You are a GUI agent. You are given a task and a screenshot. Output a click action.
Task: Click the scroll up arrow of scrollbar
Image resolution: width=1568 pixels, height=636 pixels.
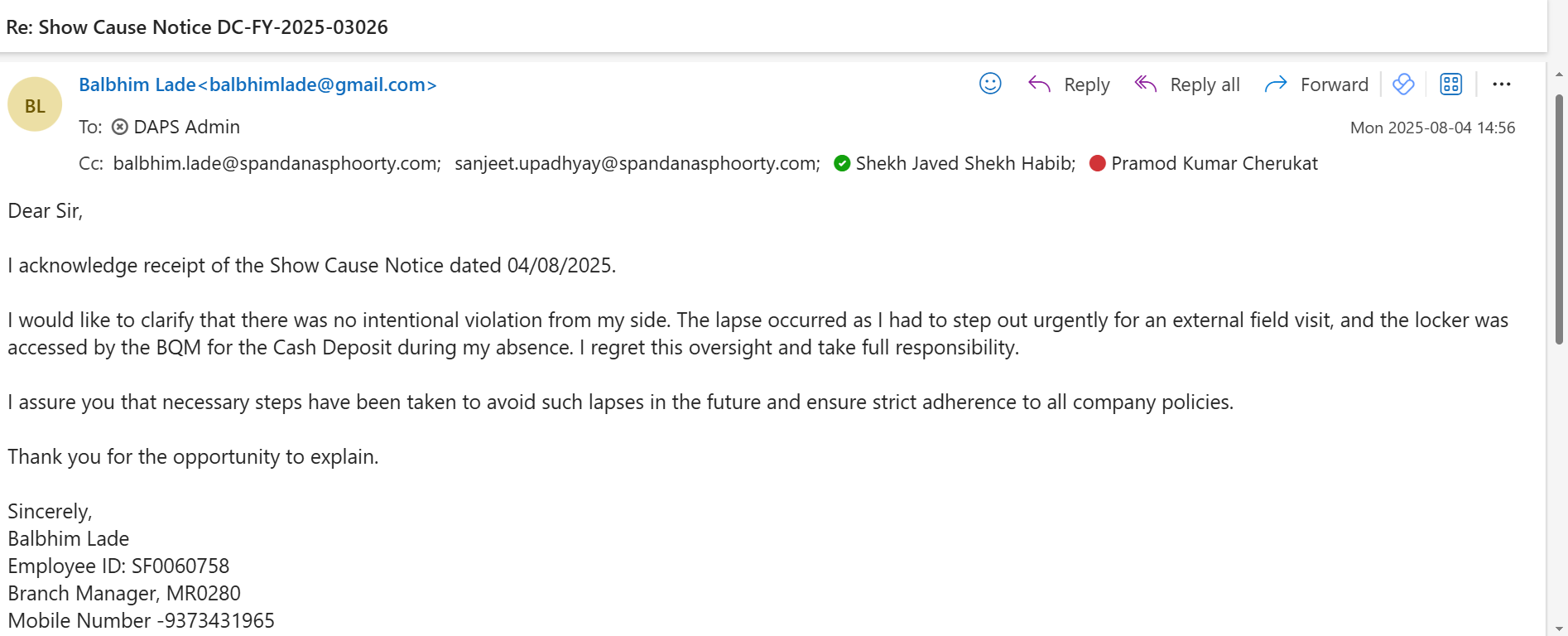(1559, 74)
